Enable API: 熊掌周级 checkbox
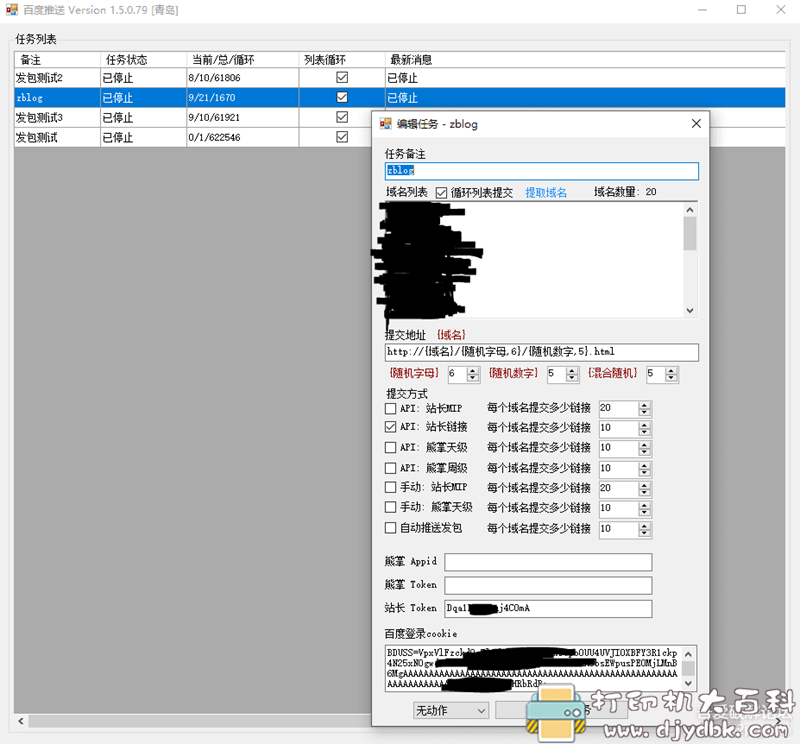The height and width of the screenshot is (744, 800). coord(390,468)
